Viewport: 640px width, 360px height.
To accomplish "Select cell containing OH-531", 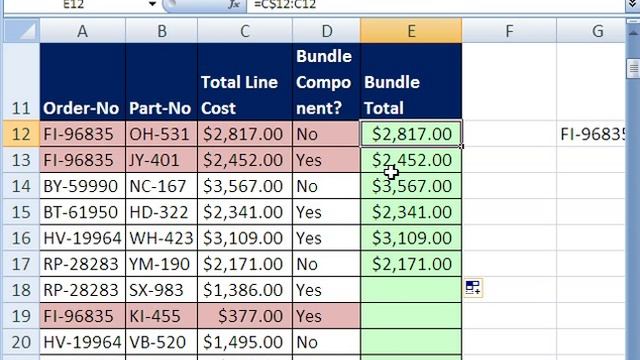I will click(162, 134).
